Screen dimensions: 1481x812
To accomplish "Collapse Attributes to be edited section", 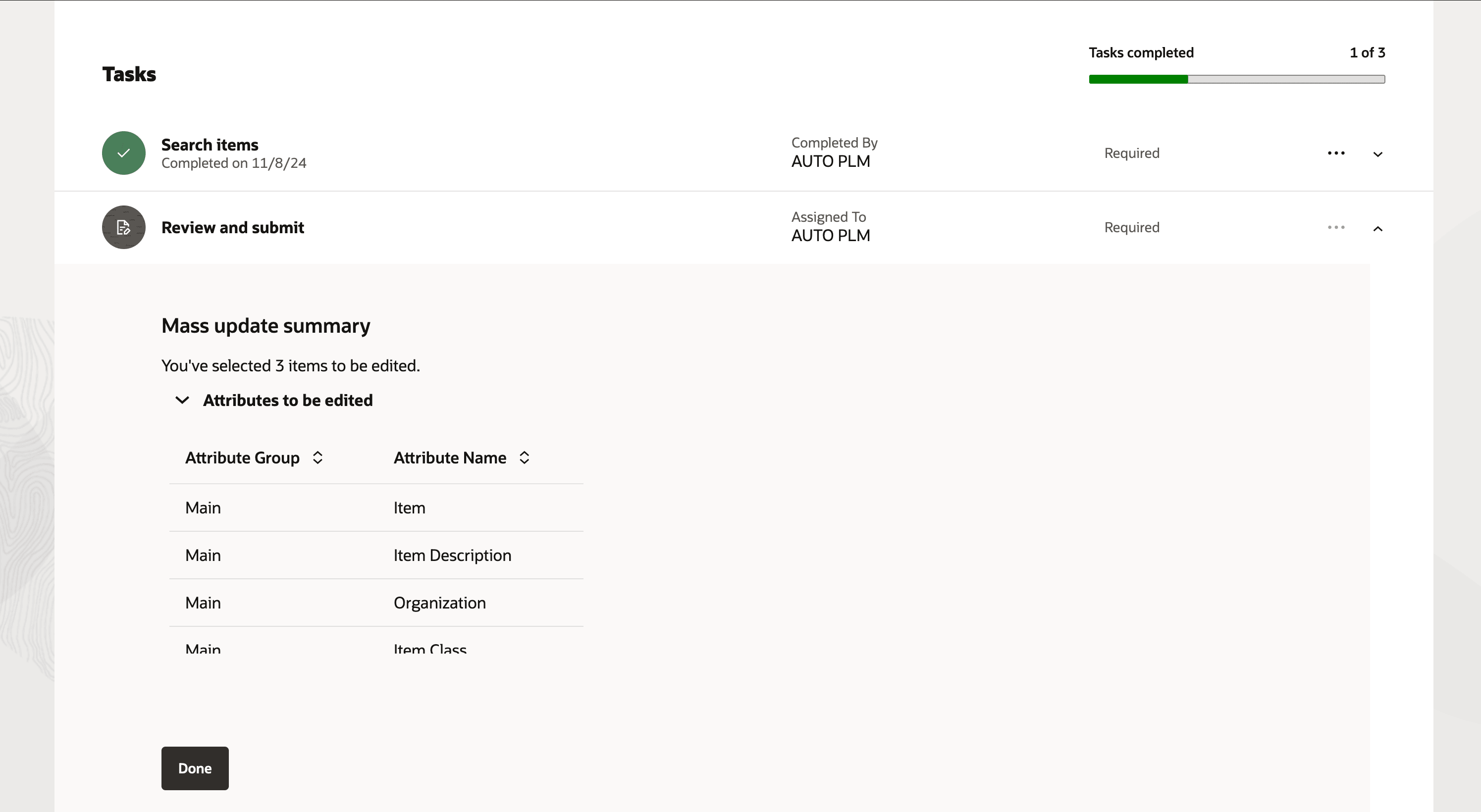I will coord(182,400).
